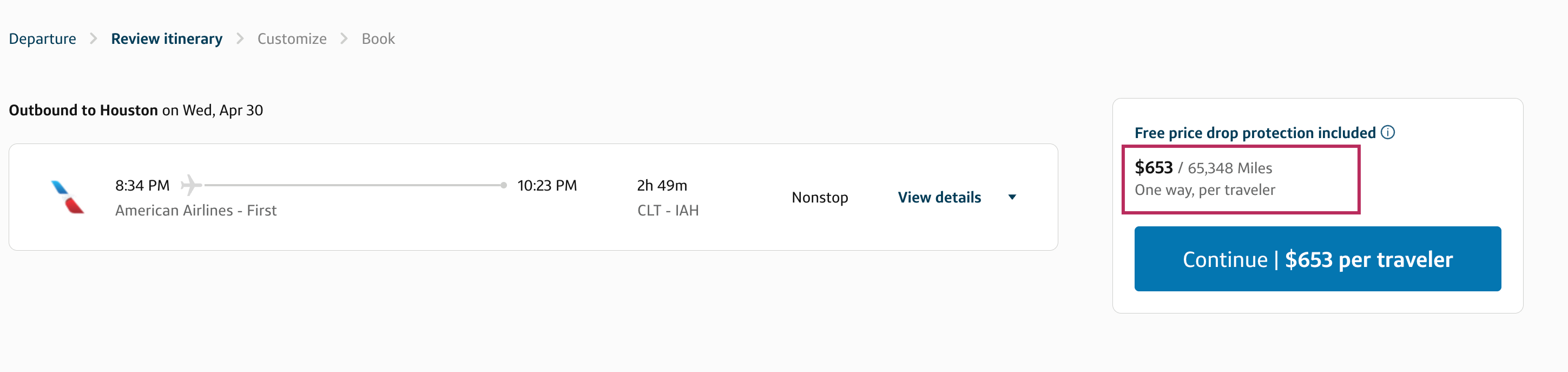
Task: Go back to Departure breadcrumb step
Action: [42, 39]
